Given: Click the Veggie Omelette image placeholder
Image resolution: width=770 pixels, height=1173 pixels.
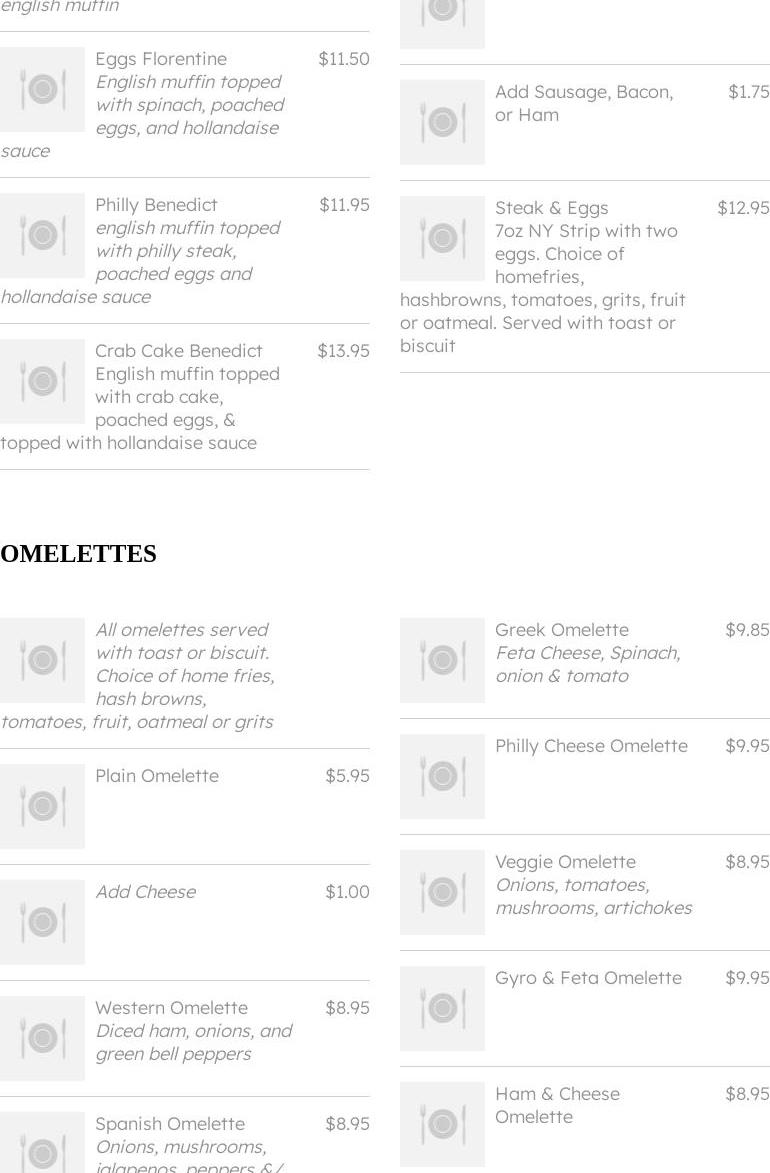Looking at the screenshot, I should (x=442, y=892).
